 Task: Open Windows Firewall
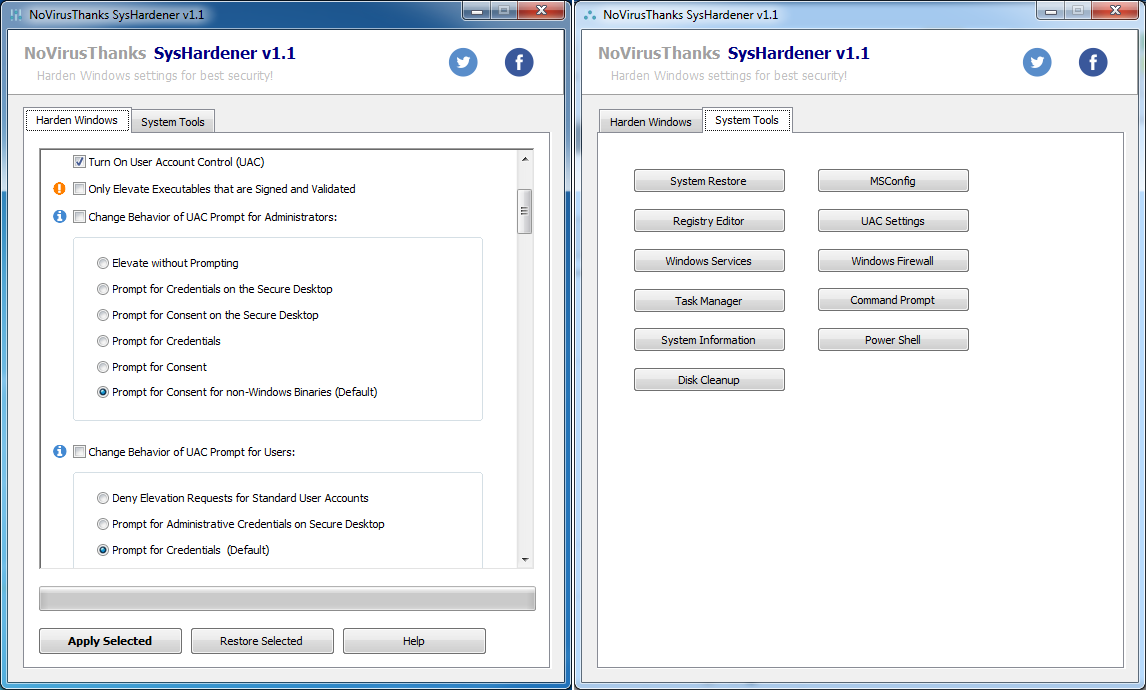[892, 260]
